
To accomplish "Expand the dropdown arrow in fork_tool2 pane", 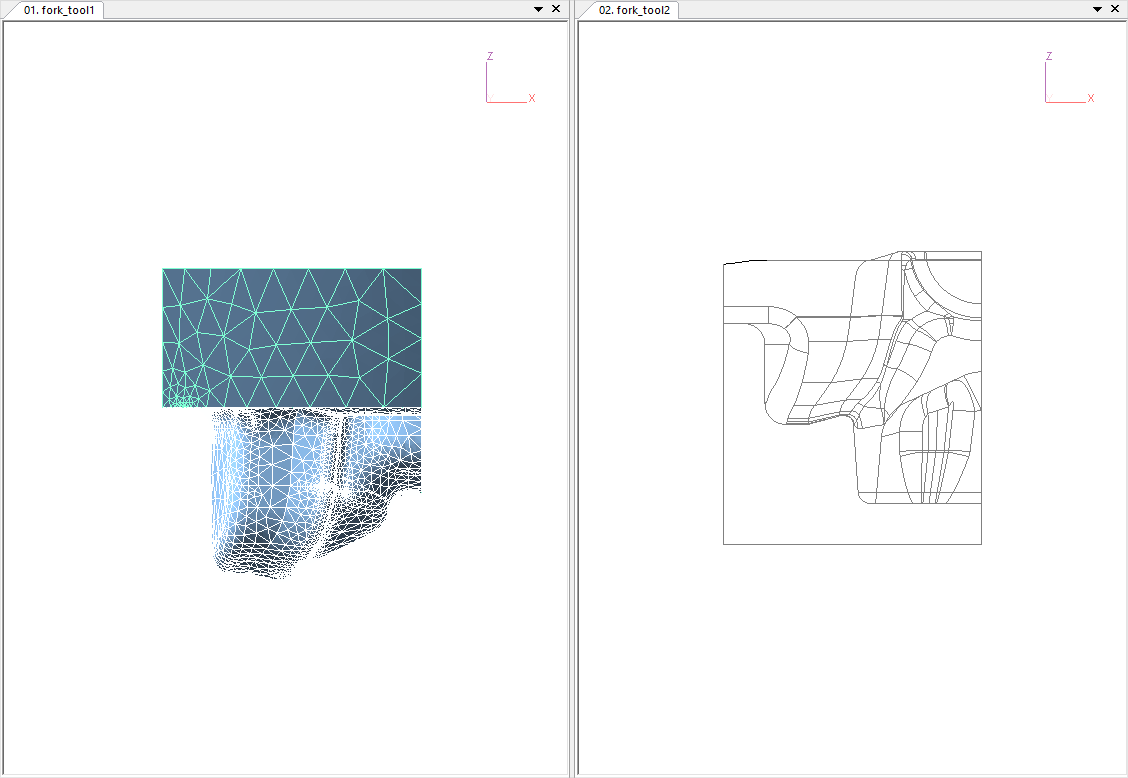I will coord(1098,9).
